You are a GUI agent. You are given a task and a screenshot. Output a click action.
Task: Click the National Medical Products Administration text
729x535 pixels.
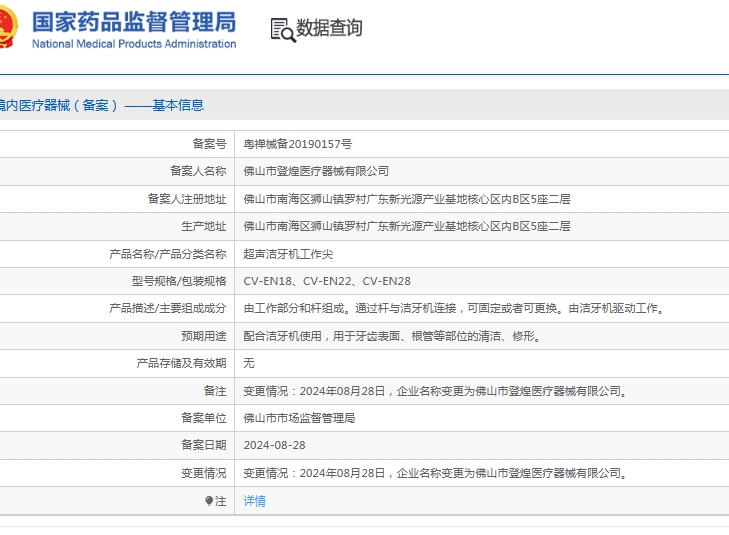pyautogui.click(x=134, y=44)
